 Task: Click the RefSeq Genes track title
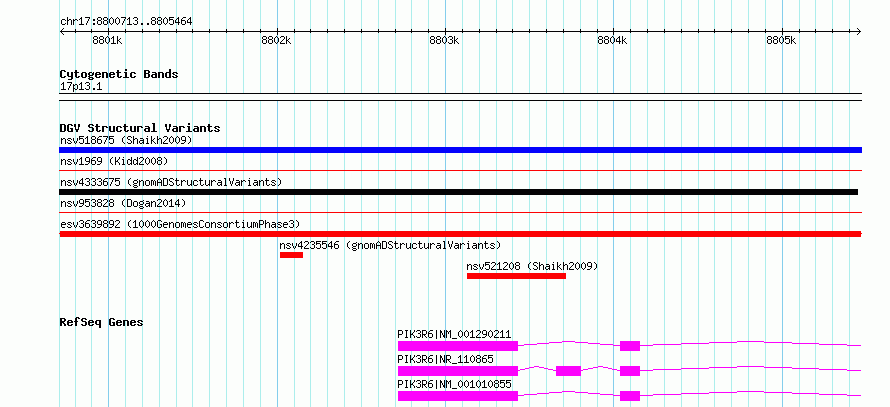pyautogui.click(x=101, y=322)
